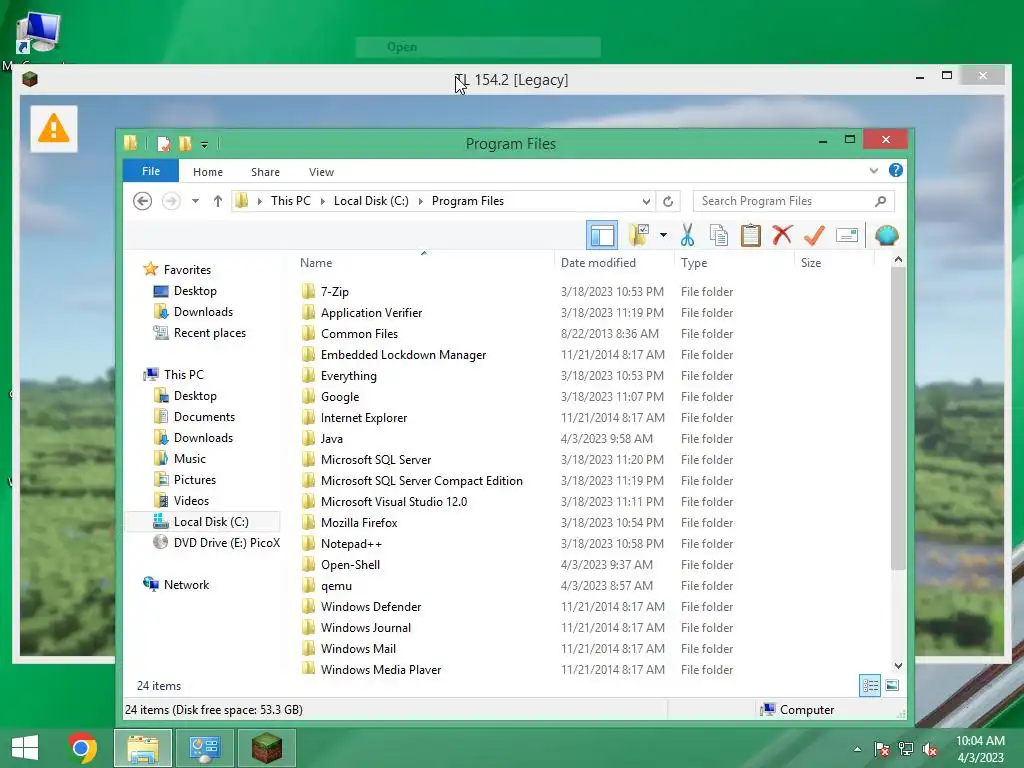Screen dimensions: 1024x768
Task: Show hidden tray icons arrow
Action: pyautogui.click(x=857, y=749)
